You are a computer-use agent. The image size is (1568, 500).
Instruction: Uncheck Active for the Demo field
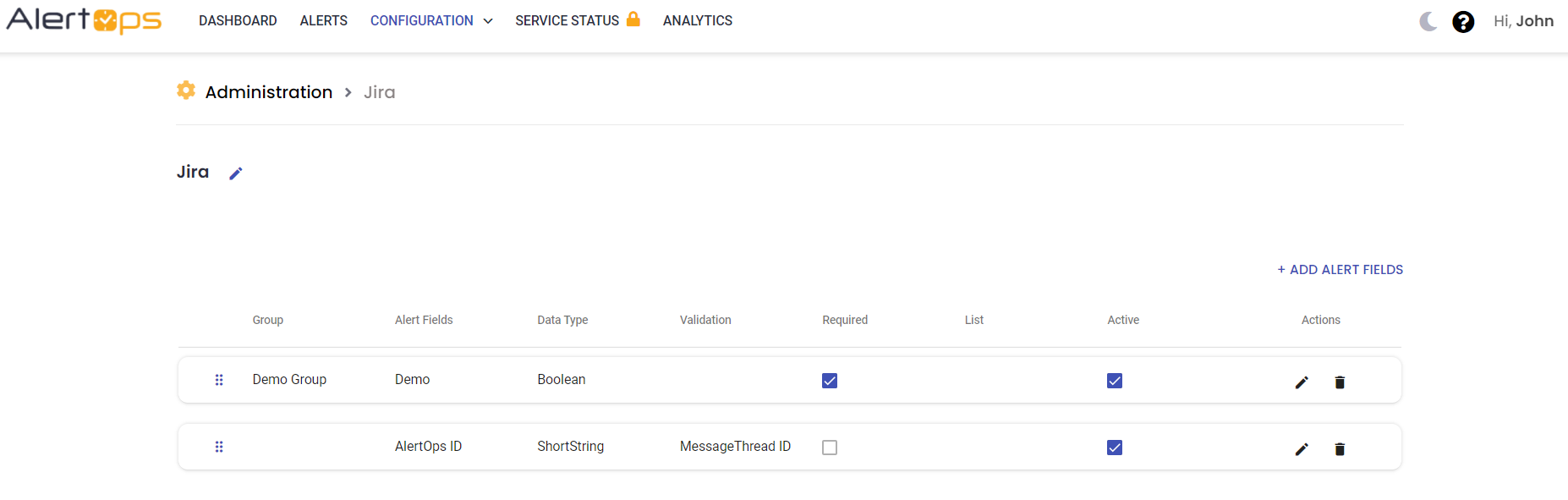pyautogui.click(x=1115, y=381)
